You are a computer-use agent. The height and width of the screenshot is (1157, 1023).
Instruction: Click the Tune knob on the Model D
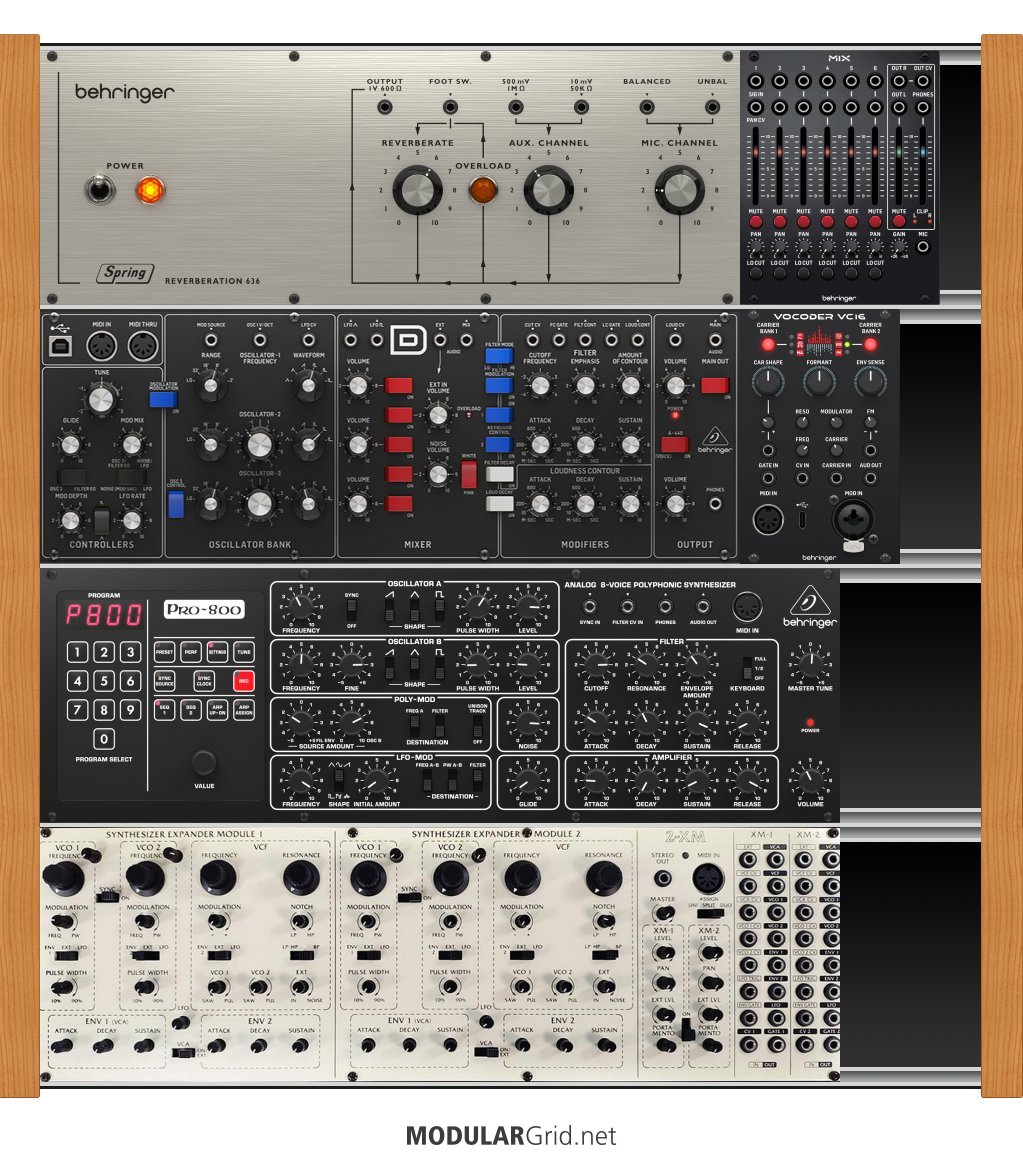[101, 399]
